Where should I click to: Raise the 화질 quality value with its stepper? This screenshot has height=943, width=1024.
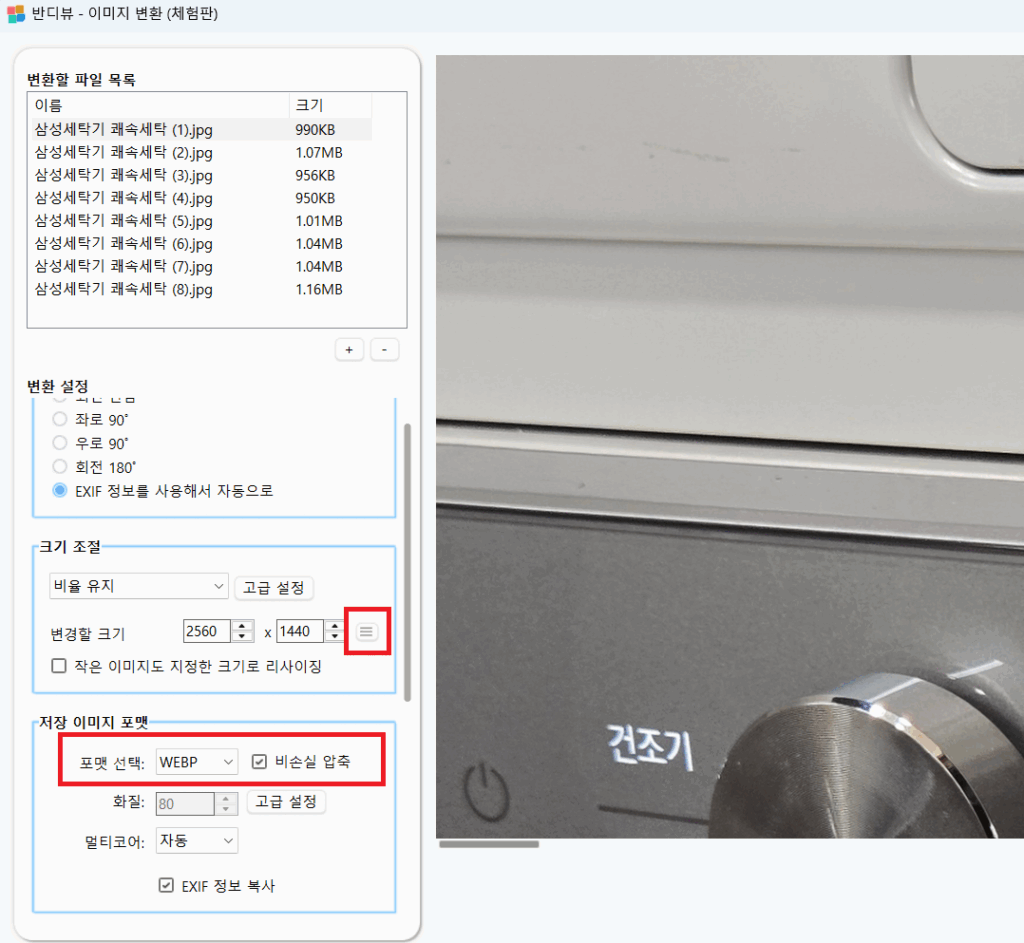pyautogui.click(x=227, y=798)
